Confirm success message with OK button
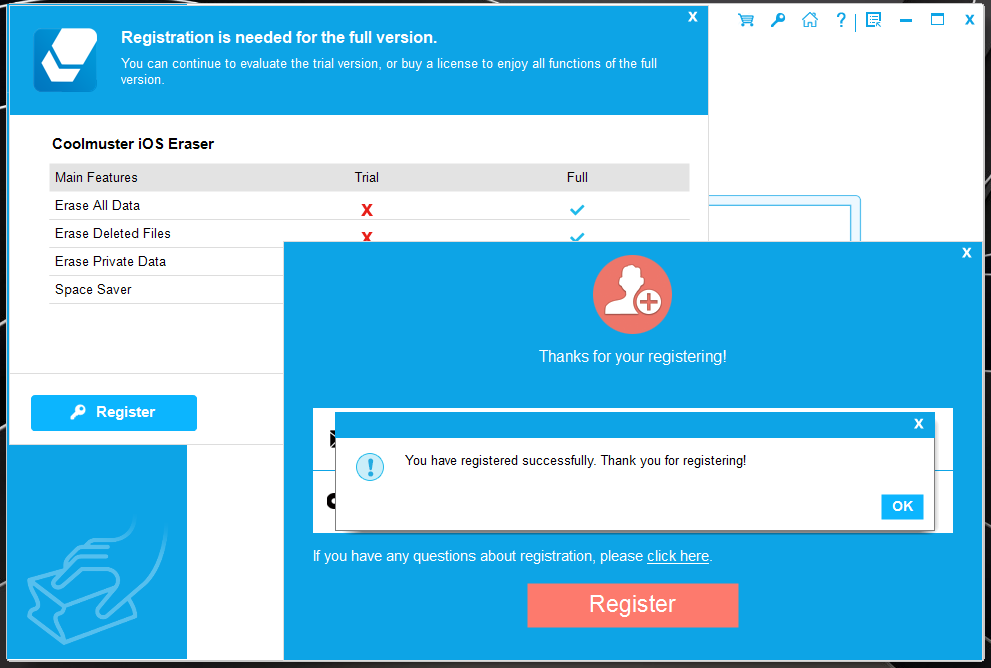The height and width of the screenshot is (668, 991). (x=902, y=506)
